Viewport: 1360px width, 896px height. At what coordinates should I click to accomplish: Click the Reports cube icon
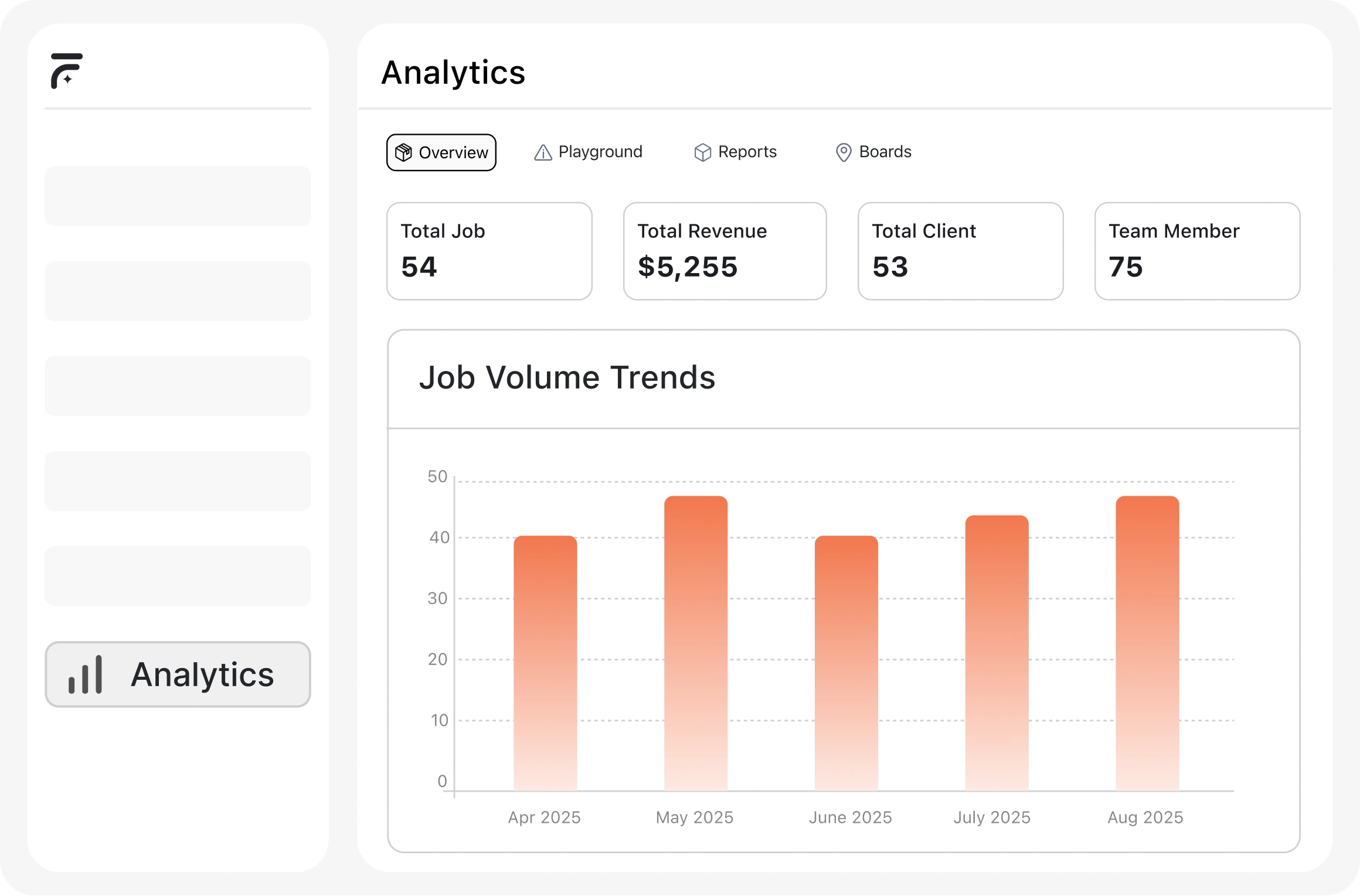point(702,152)
